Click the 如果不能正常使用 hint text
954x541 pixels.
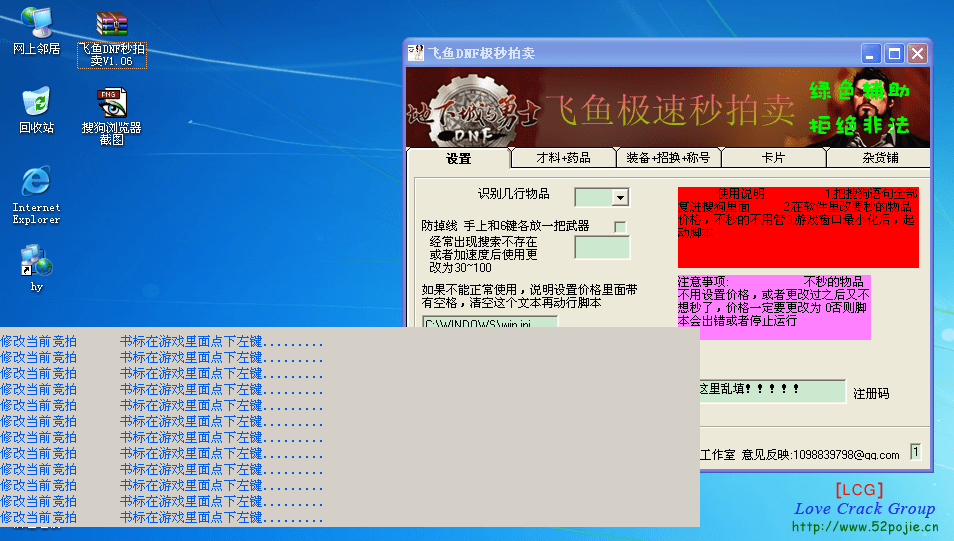529,296
